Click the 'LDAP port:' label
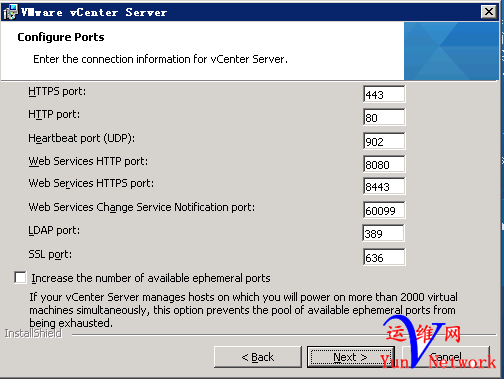 tap(54, 230)
